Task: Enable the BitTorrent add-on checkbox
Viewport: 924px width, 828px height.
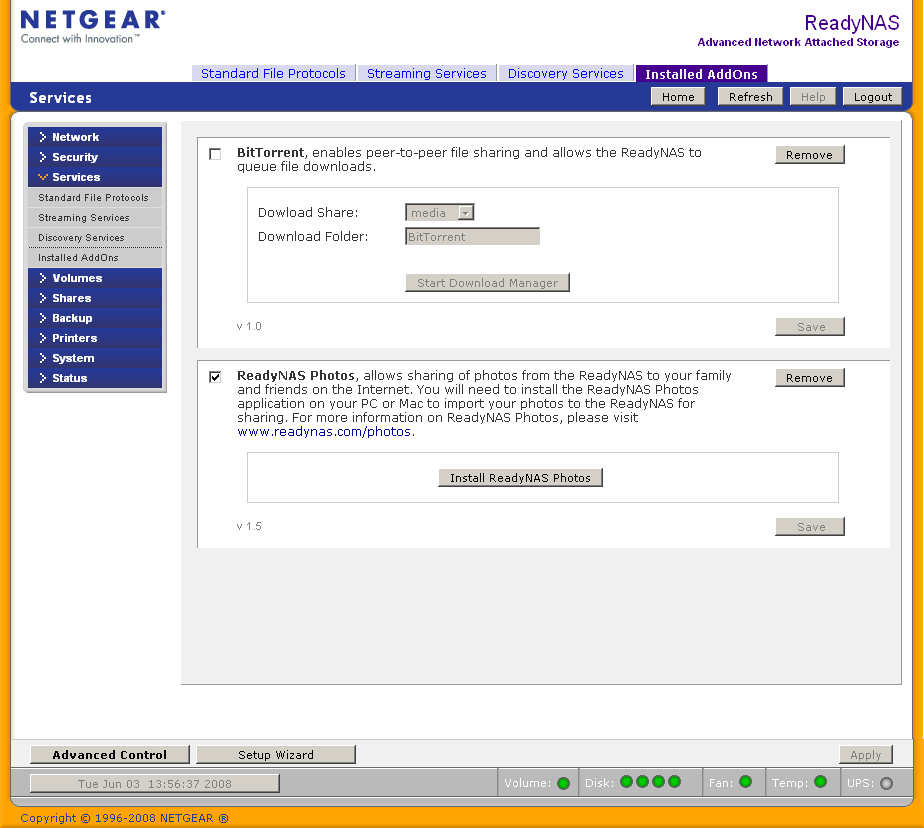Action: click(x=215, y=154)
